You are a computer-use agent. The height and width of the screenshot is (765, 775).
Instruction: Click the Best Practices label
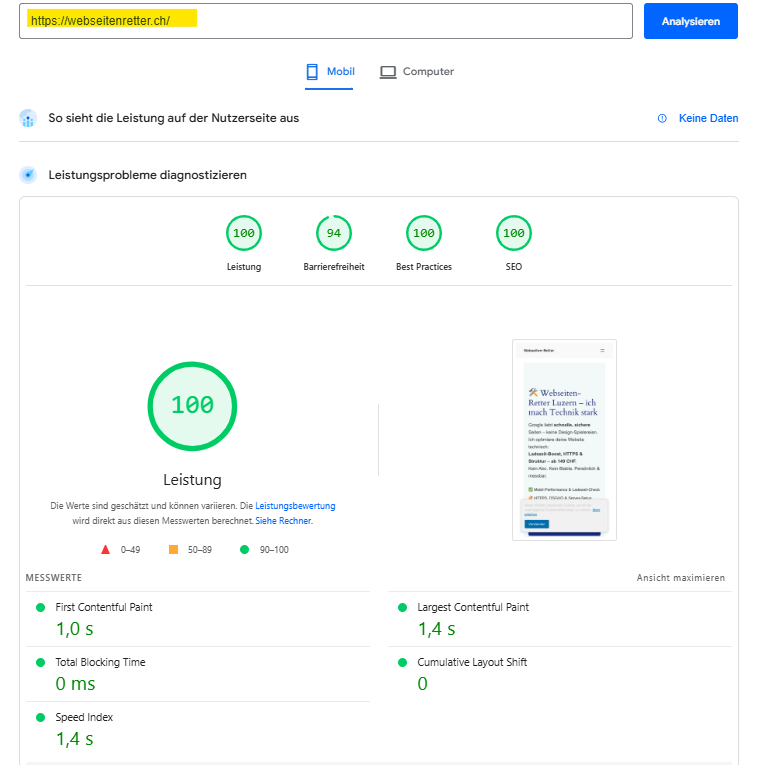coord(424,267)
